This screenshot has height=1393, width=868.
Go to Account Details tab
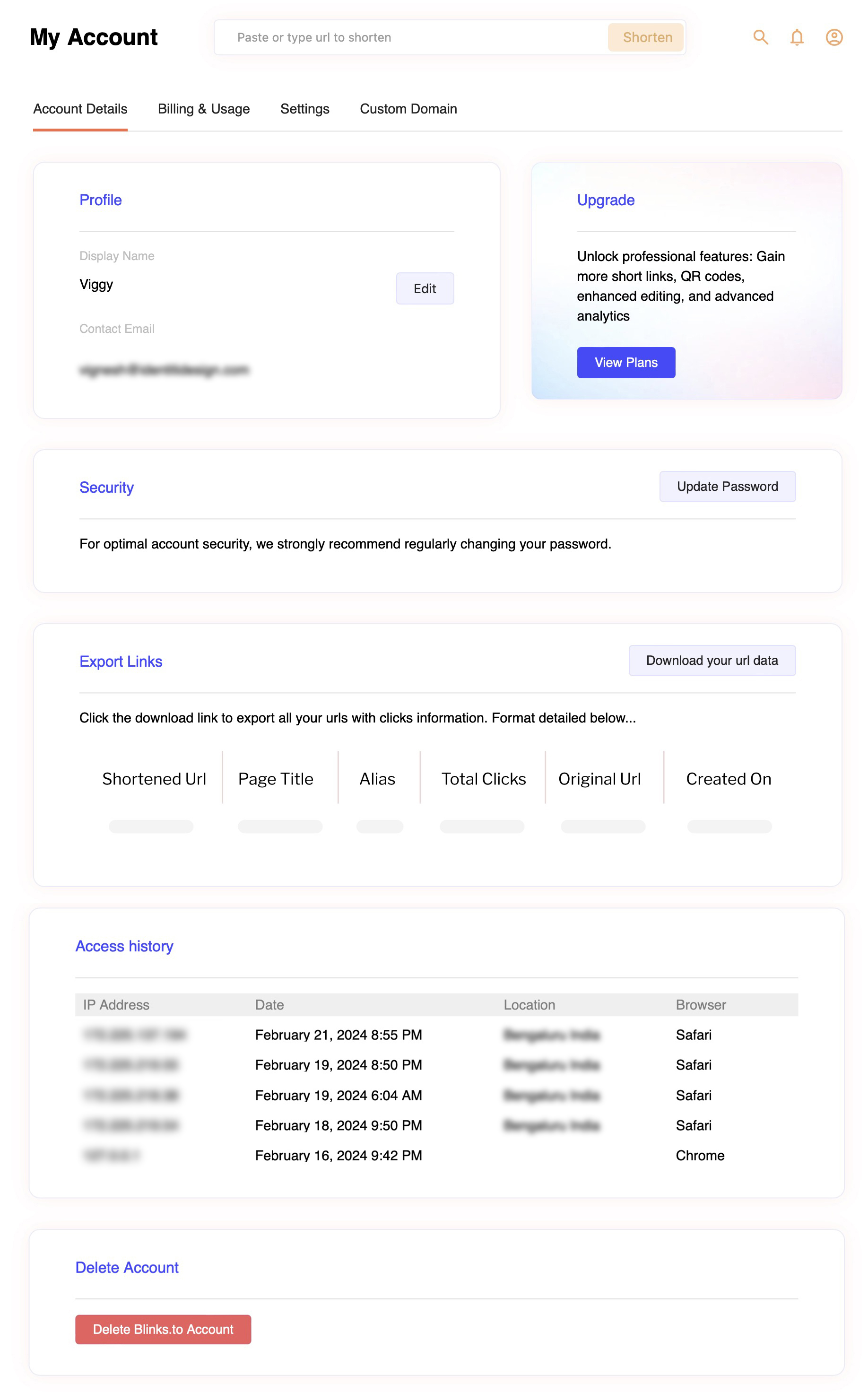[80, 109]
